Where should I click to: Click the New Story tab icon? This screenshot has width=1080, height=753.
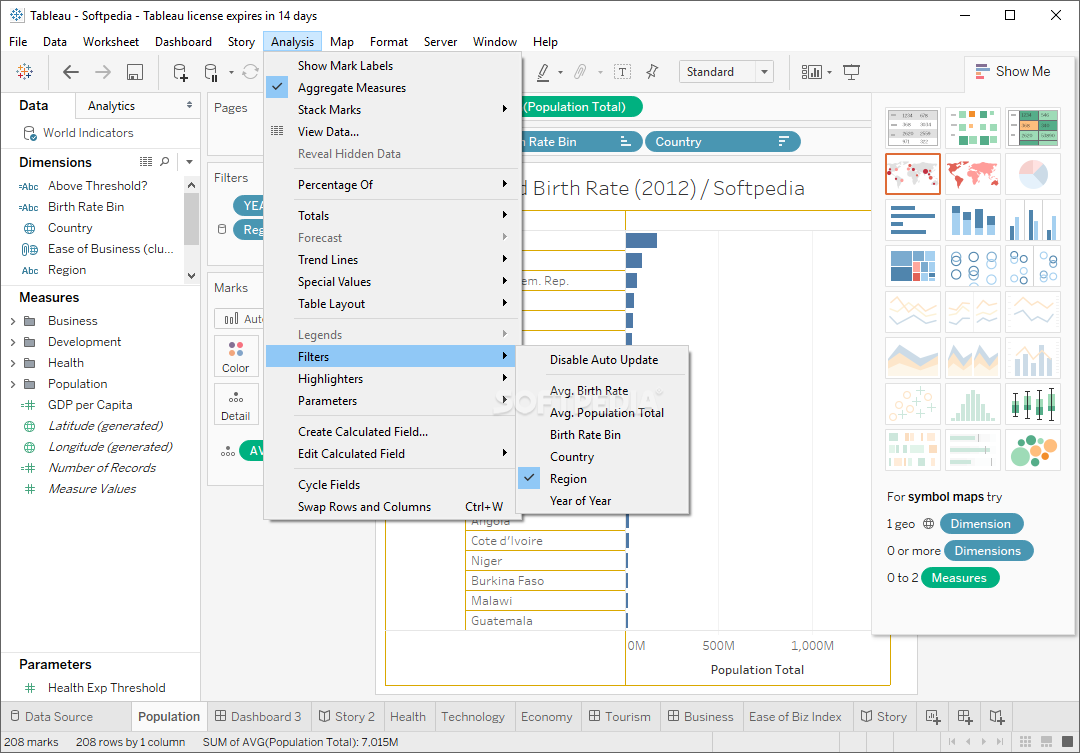point(997,716)
